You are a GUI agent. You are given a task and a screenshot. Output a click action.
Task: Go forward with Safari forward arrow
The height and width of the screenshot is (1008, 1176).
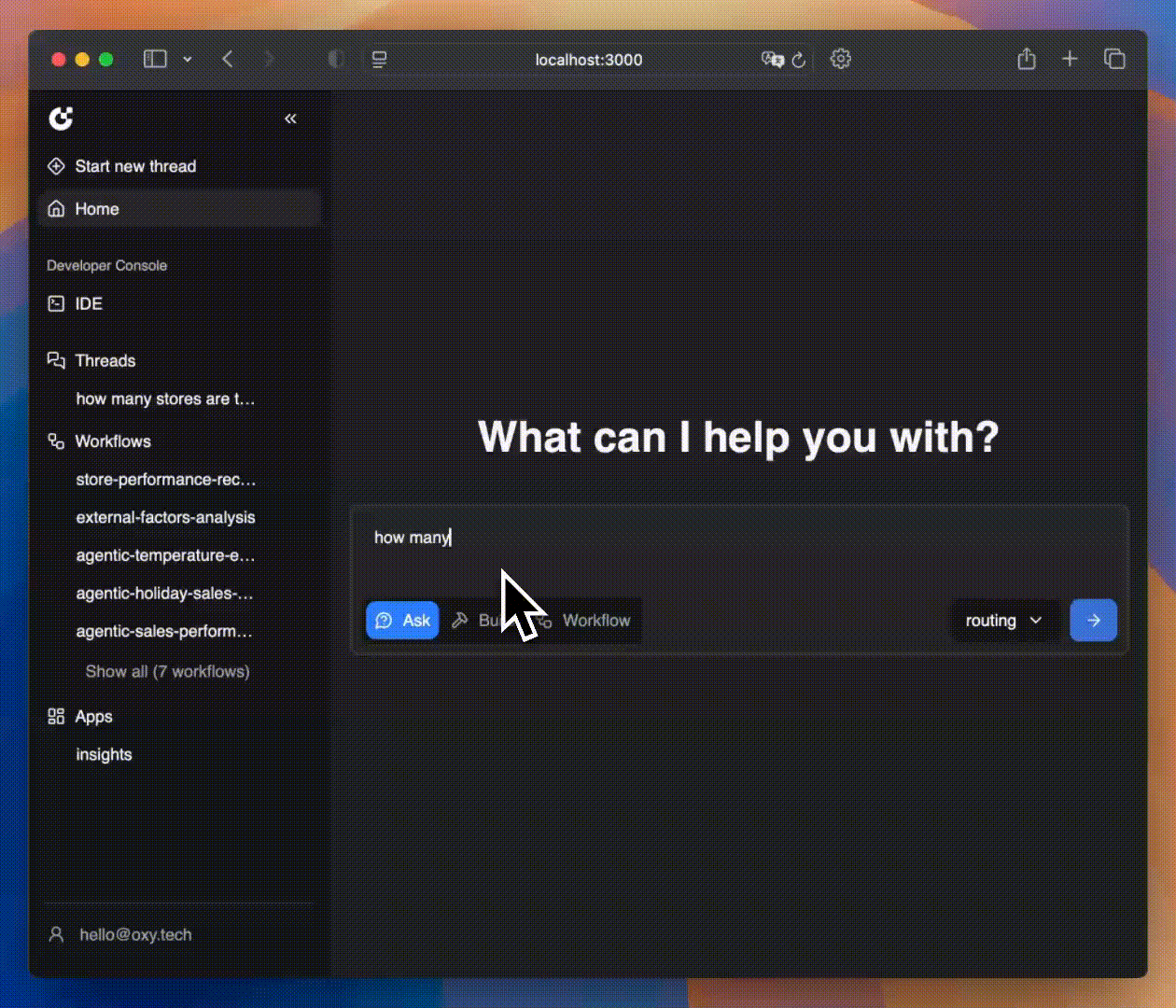[x=269, y=59]
